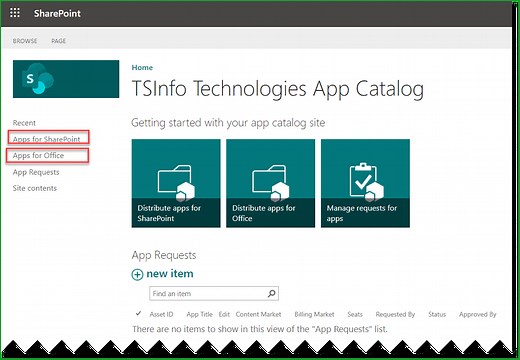Click the Edit column header
Image resolution: width=520 pixels, height=360 pixels.
click(224, 314)
